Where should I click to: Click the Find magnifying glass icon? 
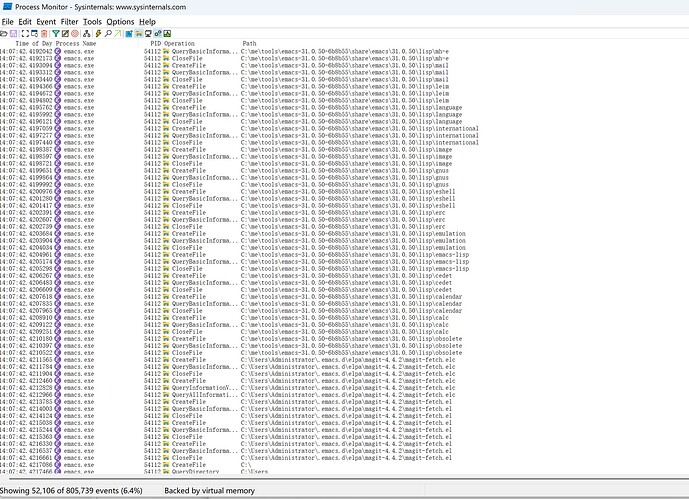coord(108,33)
